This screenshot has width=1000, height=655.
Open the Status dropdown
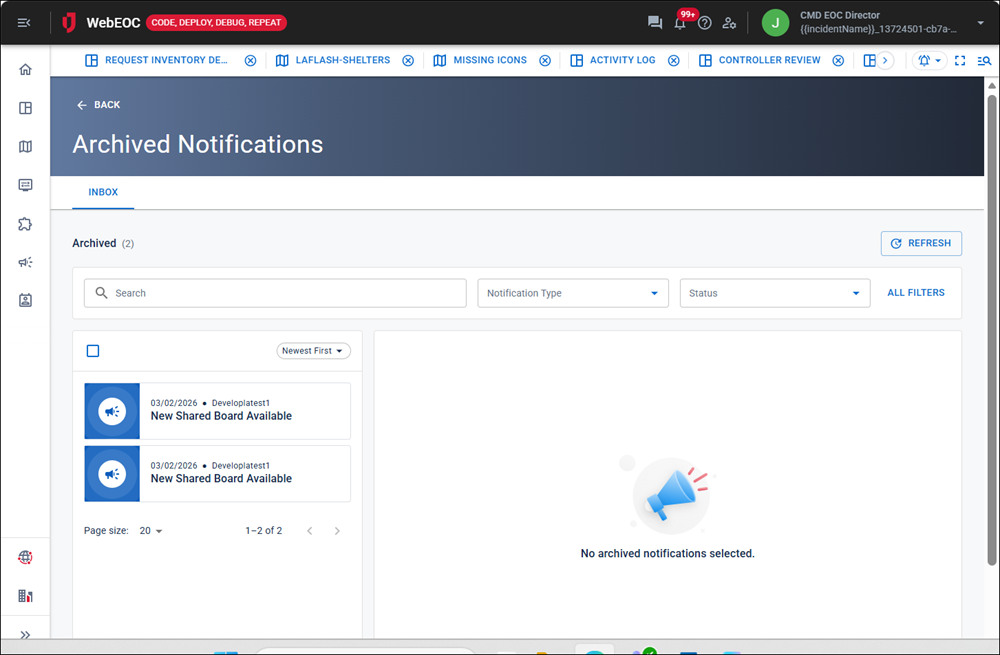tap(775, 293)
